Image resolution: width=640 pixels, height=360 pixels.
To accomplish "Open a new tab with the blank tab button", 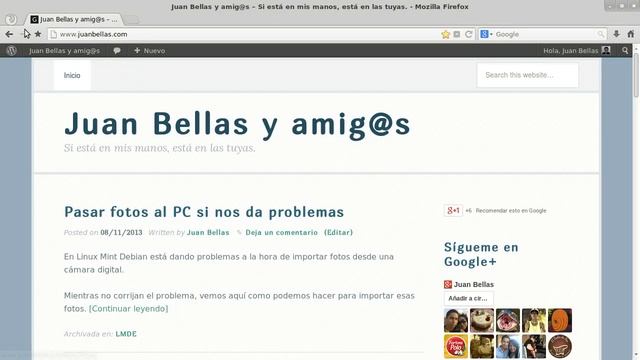I will coord(131,19).
